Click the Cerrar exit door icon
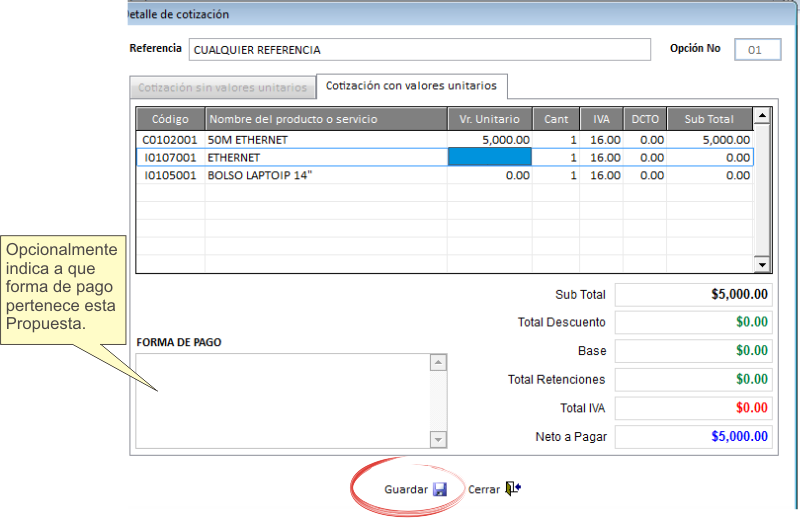Image resolution: width=800 pixels, height=518 pixels. click(x=512, y=488)
